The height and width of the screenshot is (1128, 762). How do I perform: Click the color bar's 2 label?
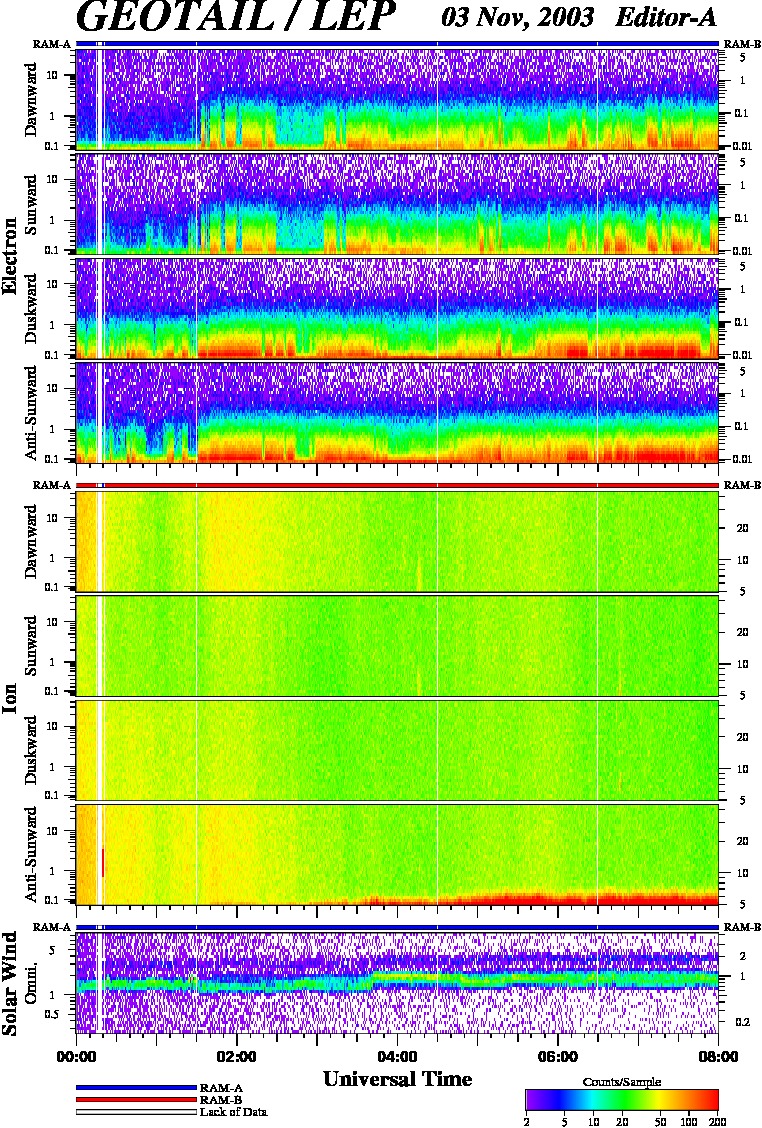pyautogui.click(x=527, y=1122)
